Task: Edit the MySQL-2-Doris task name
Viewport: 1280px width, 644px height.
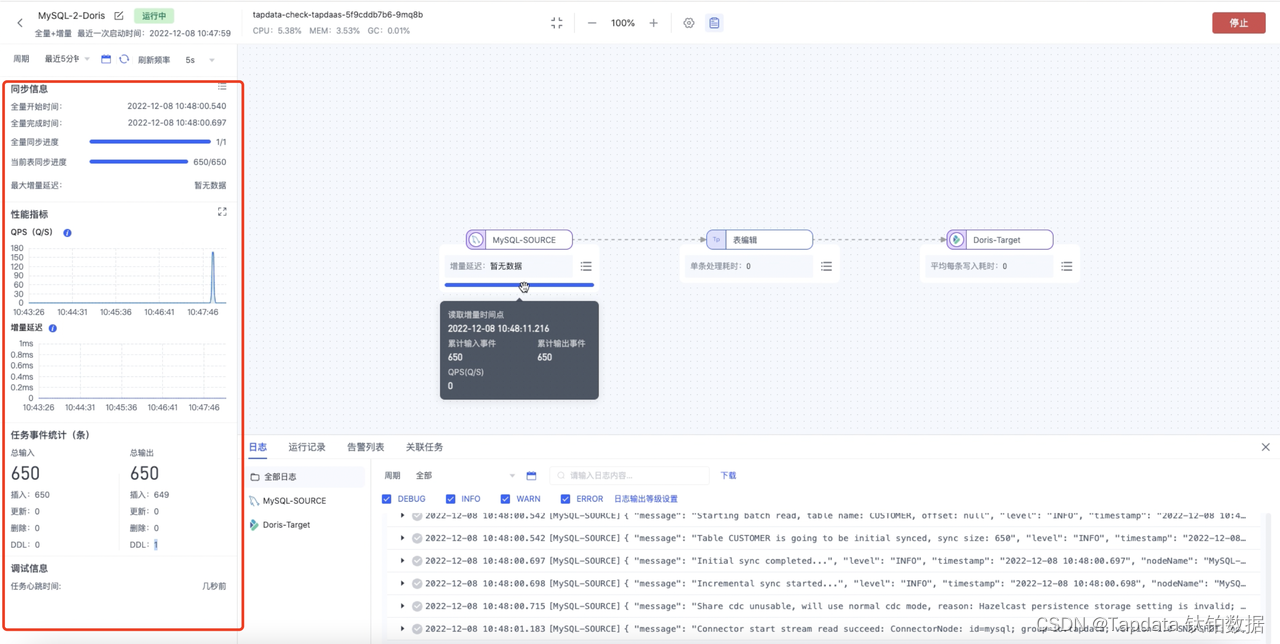Action: point(119,16)
